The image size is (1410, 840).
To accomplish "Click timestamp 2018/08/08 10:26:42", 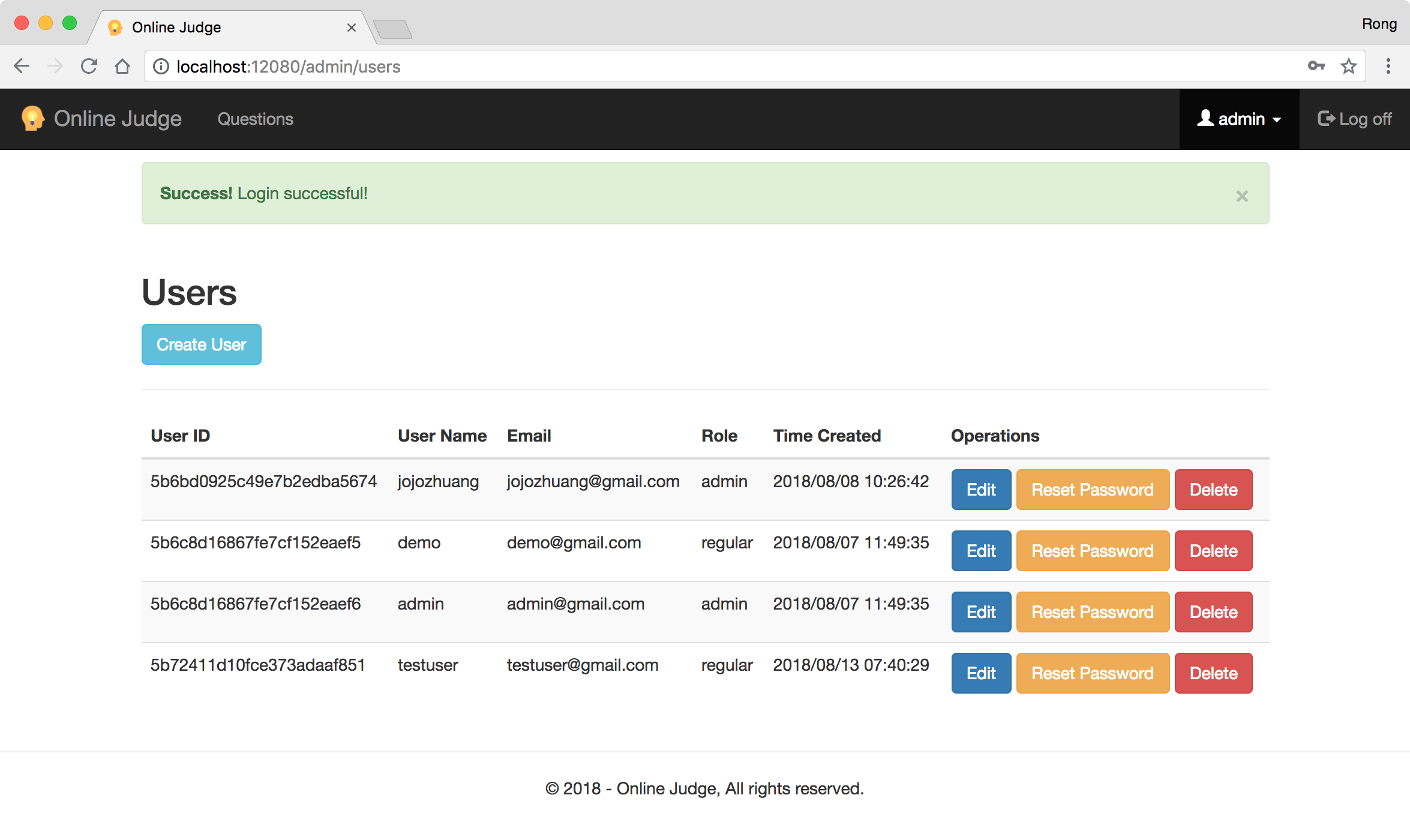I will [x=851, y=481].
